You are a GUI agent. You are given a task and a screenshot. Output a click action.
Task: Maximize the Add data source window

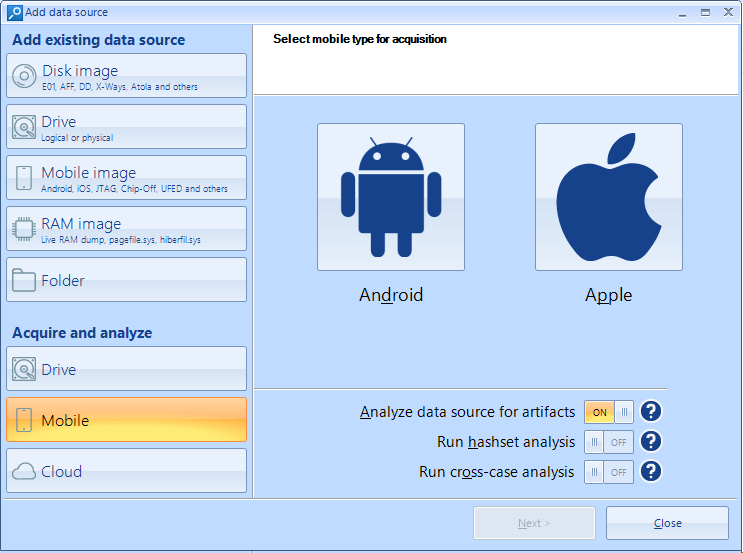(x=706, y=13)
